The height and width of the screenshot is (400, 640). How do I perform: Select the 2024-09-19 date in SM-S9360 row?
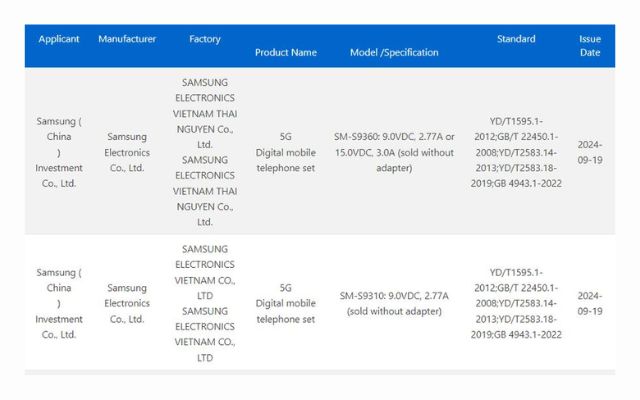590,152
